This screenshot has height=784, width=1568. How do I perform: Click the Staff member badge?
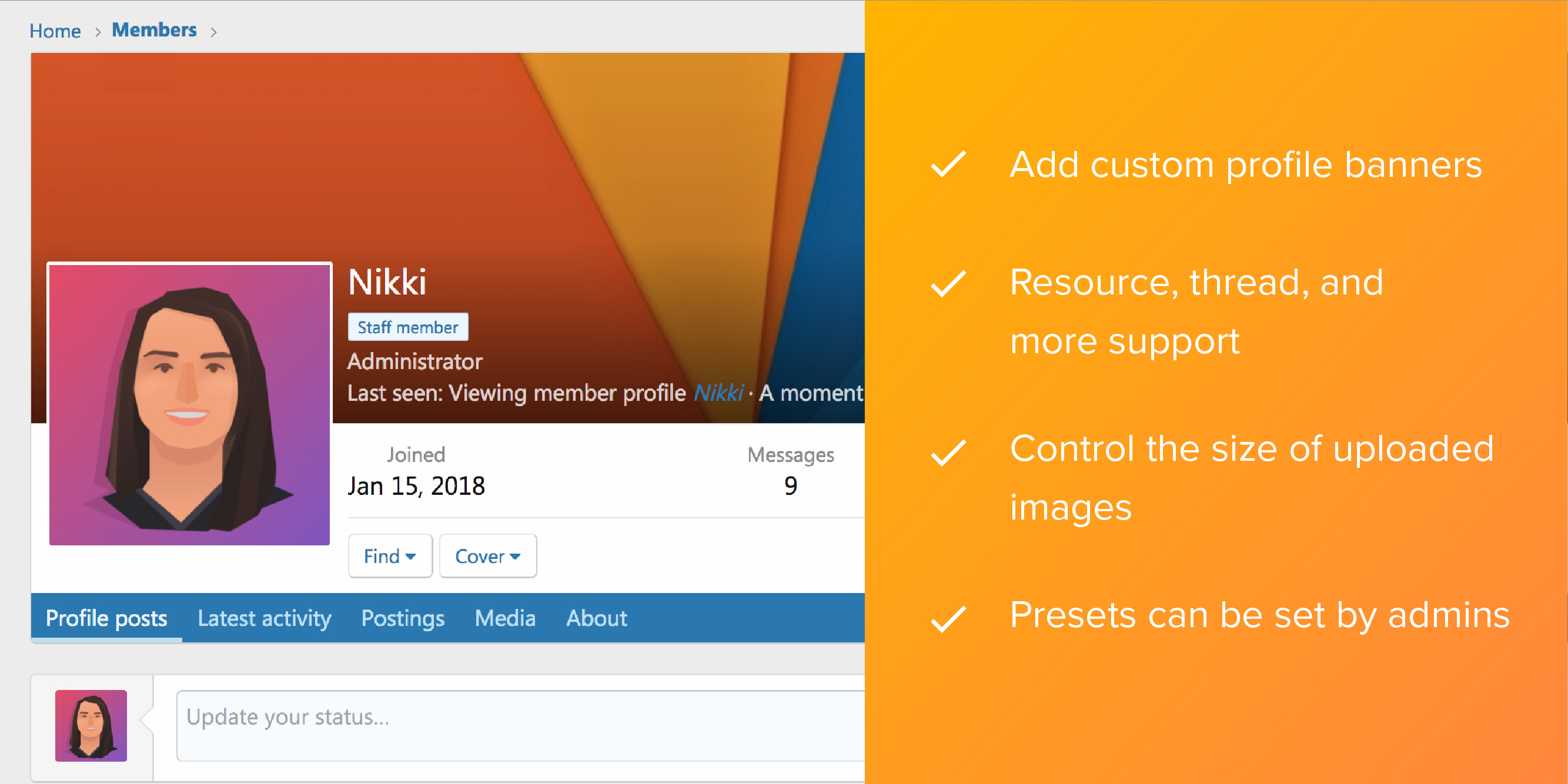tap(408, 327)
